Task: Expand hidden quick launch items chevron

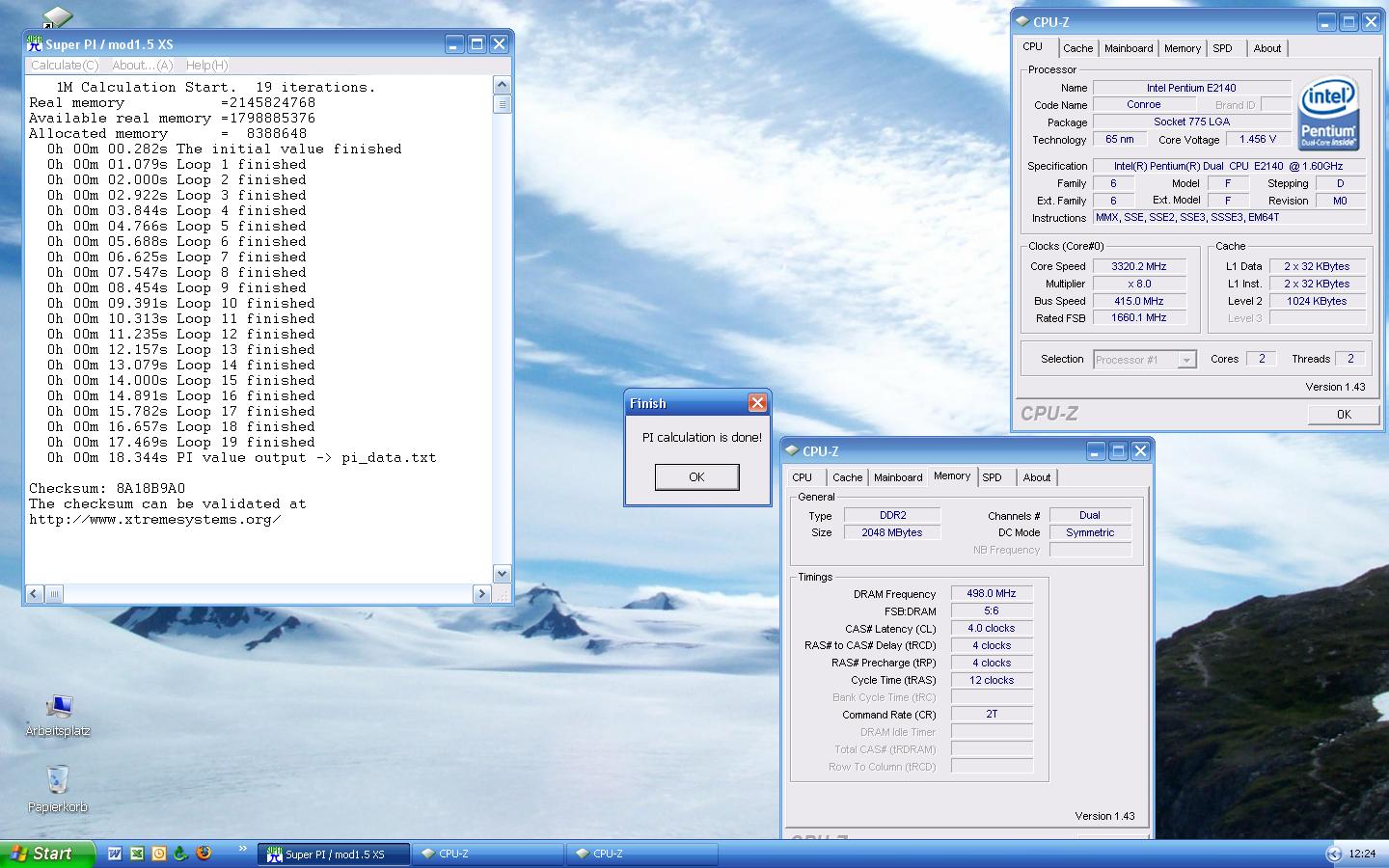Action: [241, 850]
